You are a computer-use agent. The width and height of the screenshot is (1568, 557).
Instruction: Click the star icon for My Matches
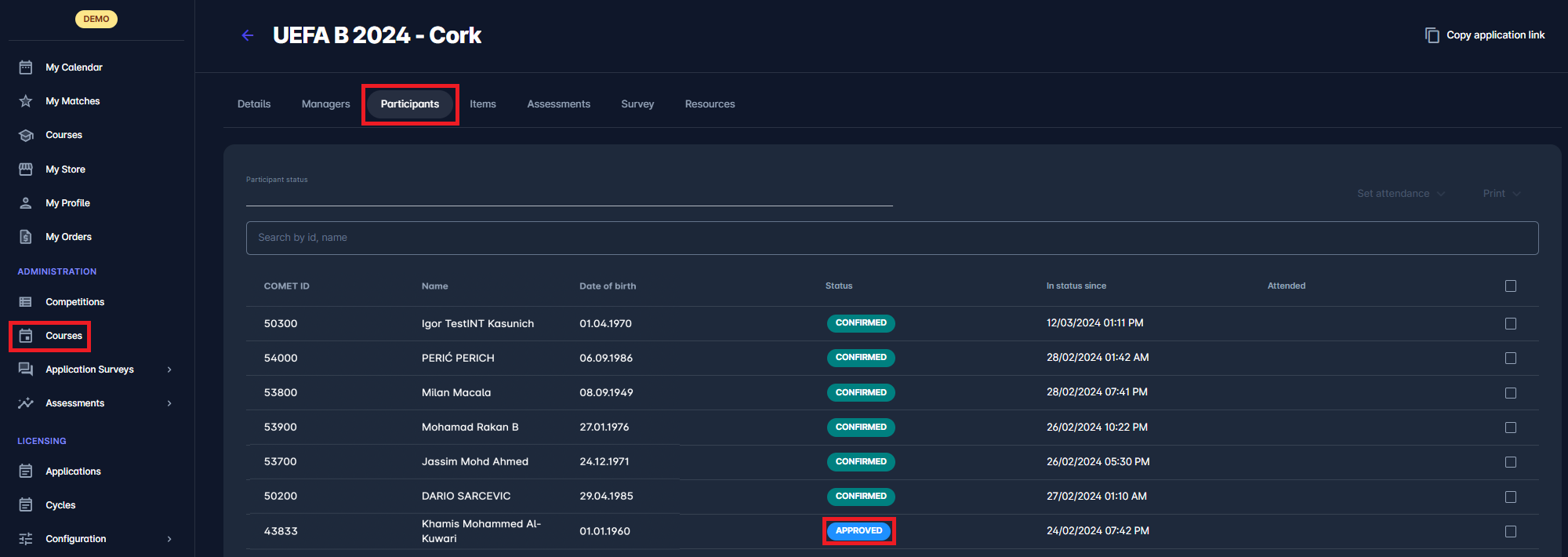pos(26,101)
